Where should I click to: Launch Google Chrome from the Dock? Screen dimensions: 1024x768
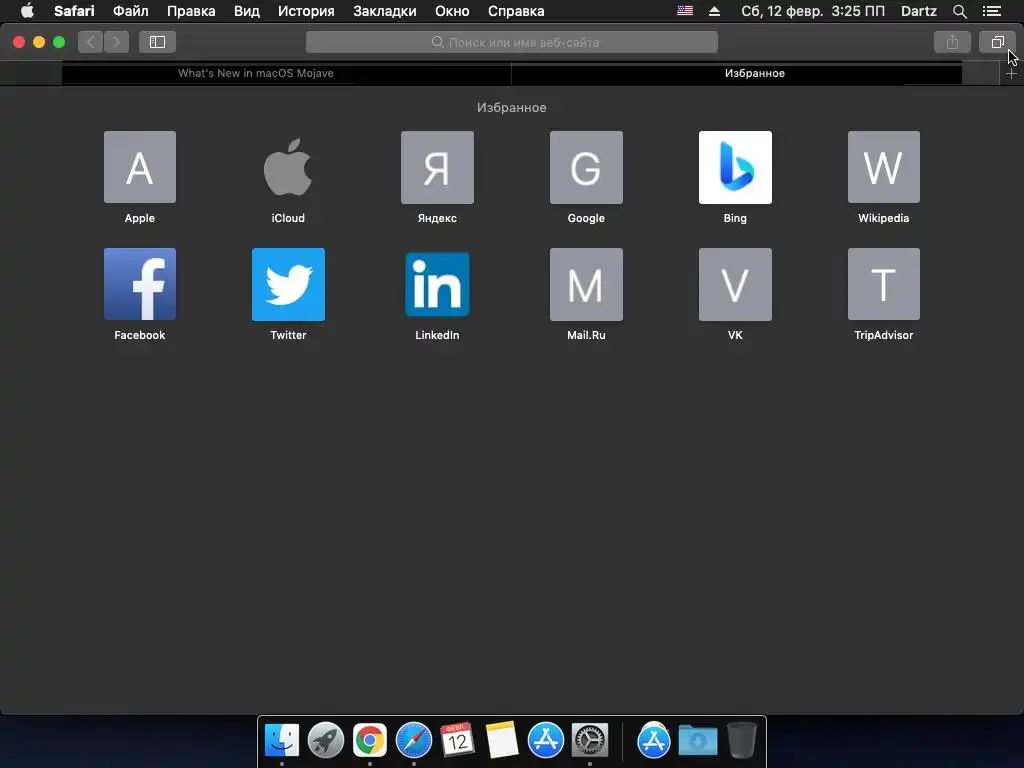(x=370, y=741)
